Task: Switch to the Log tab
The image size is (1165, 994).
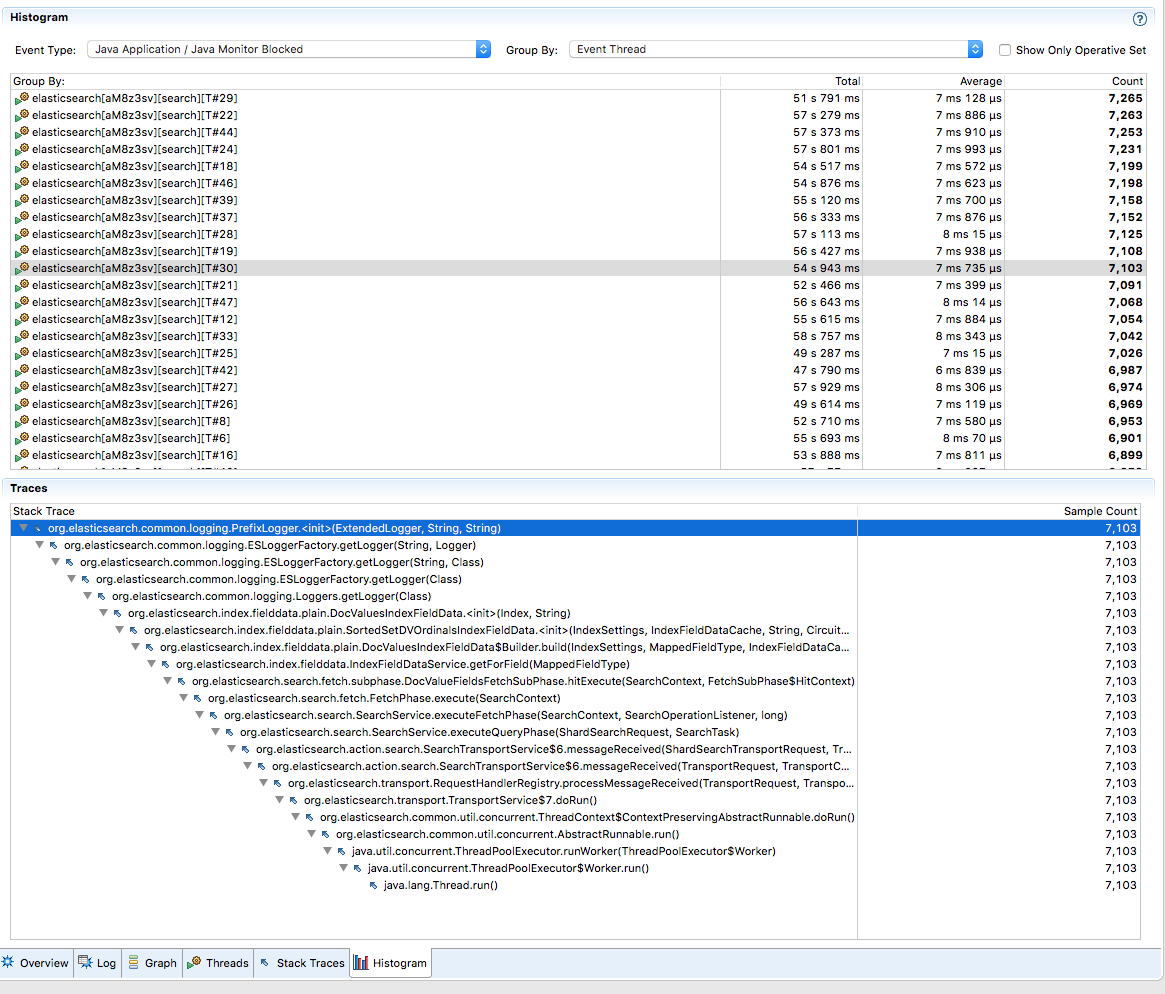Action: click(97, 963)
